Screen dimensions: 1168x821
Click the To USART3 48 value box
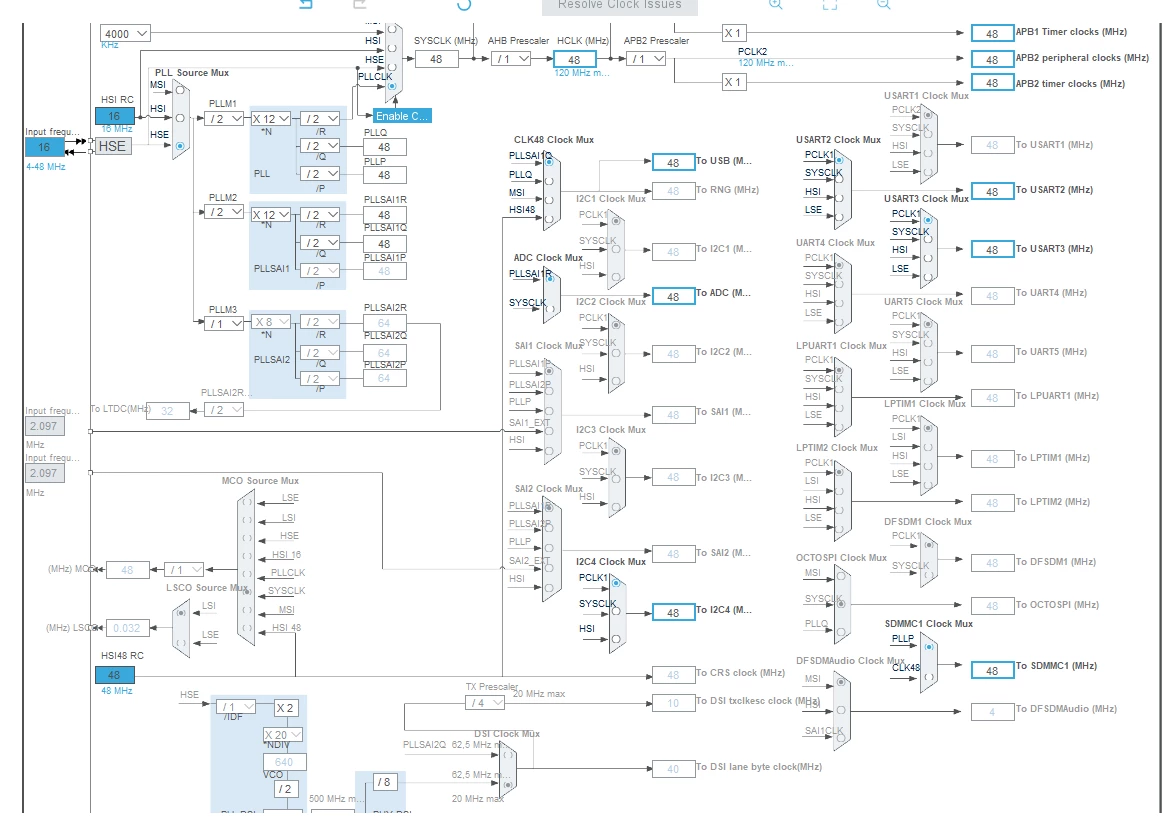(x=992, y=250)
